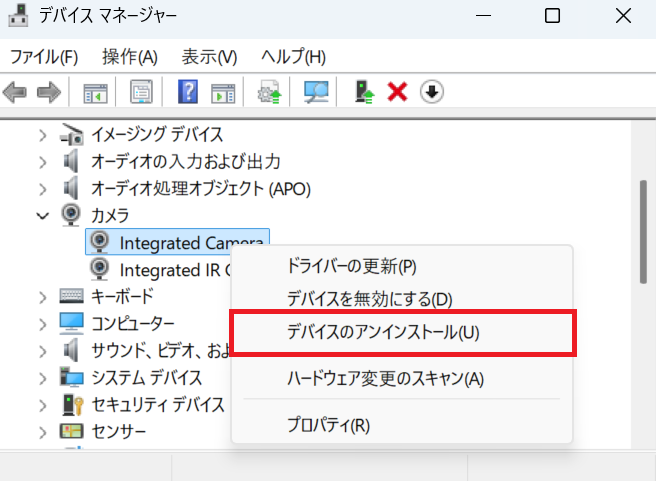Click the Integrated Camera device icon
Image resolution: width=656 pixels, height=481 pixels.
pyautogui.click(x=100, y=242)
